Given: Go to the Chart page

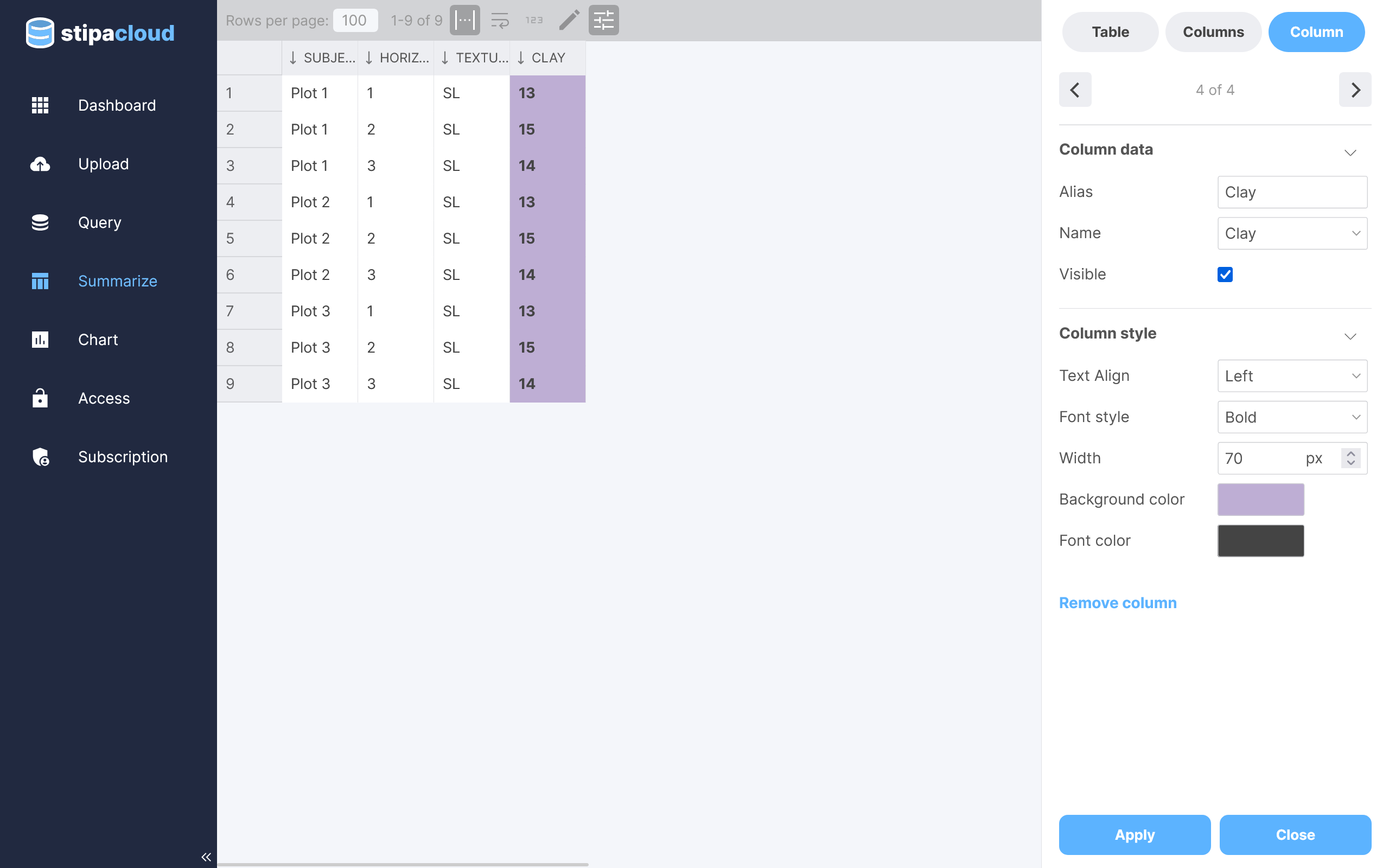Looking at the screenshot, I should (x=98, y=340).
